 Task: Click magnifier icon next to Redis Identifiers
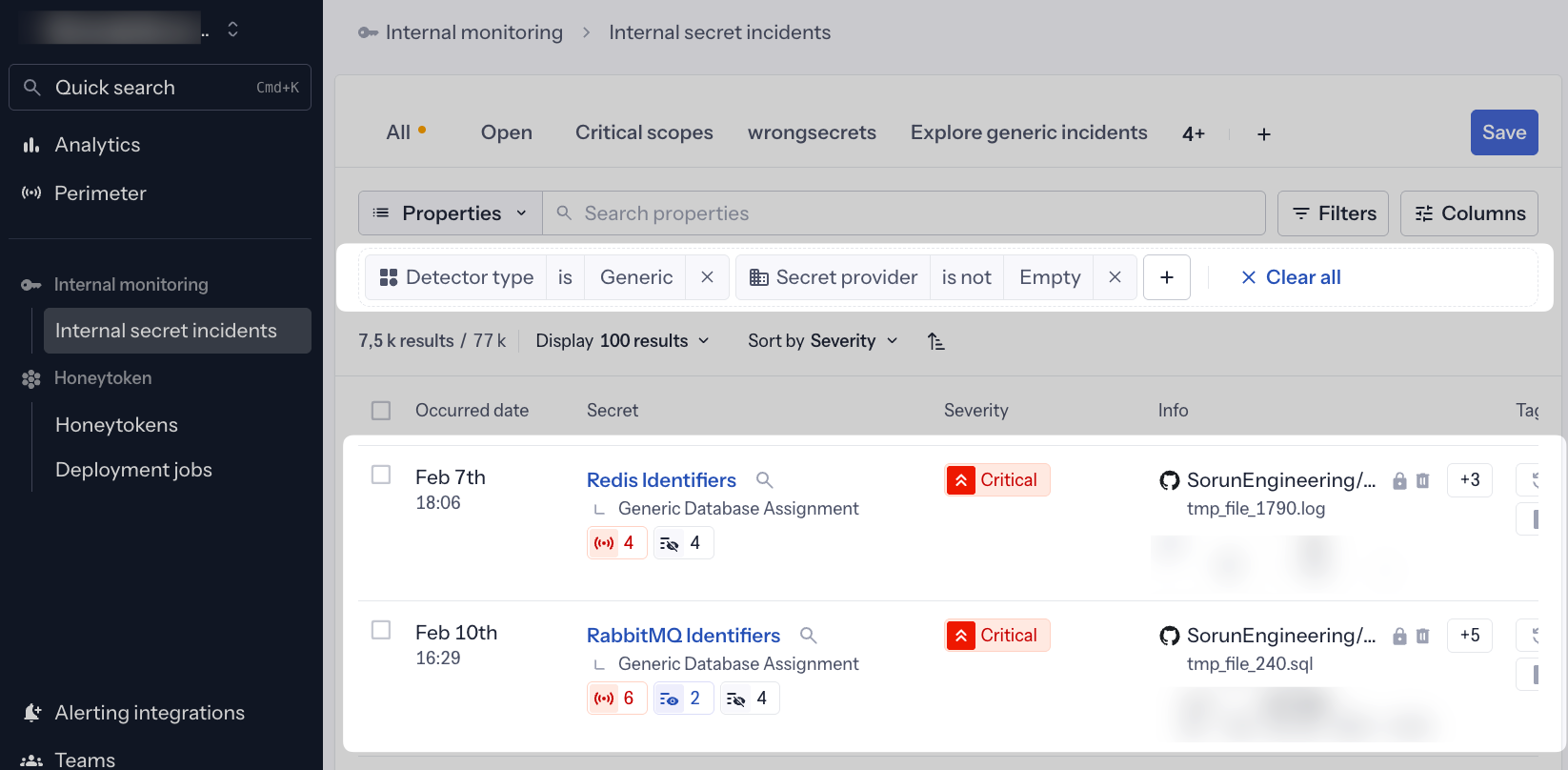point(764,480)
